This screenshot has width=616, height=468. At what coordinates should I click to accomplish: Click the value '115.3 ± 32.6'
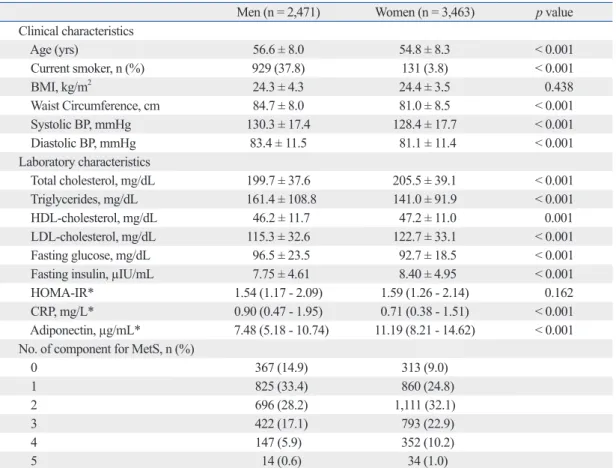pos(278,237)
